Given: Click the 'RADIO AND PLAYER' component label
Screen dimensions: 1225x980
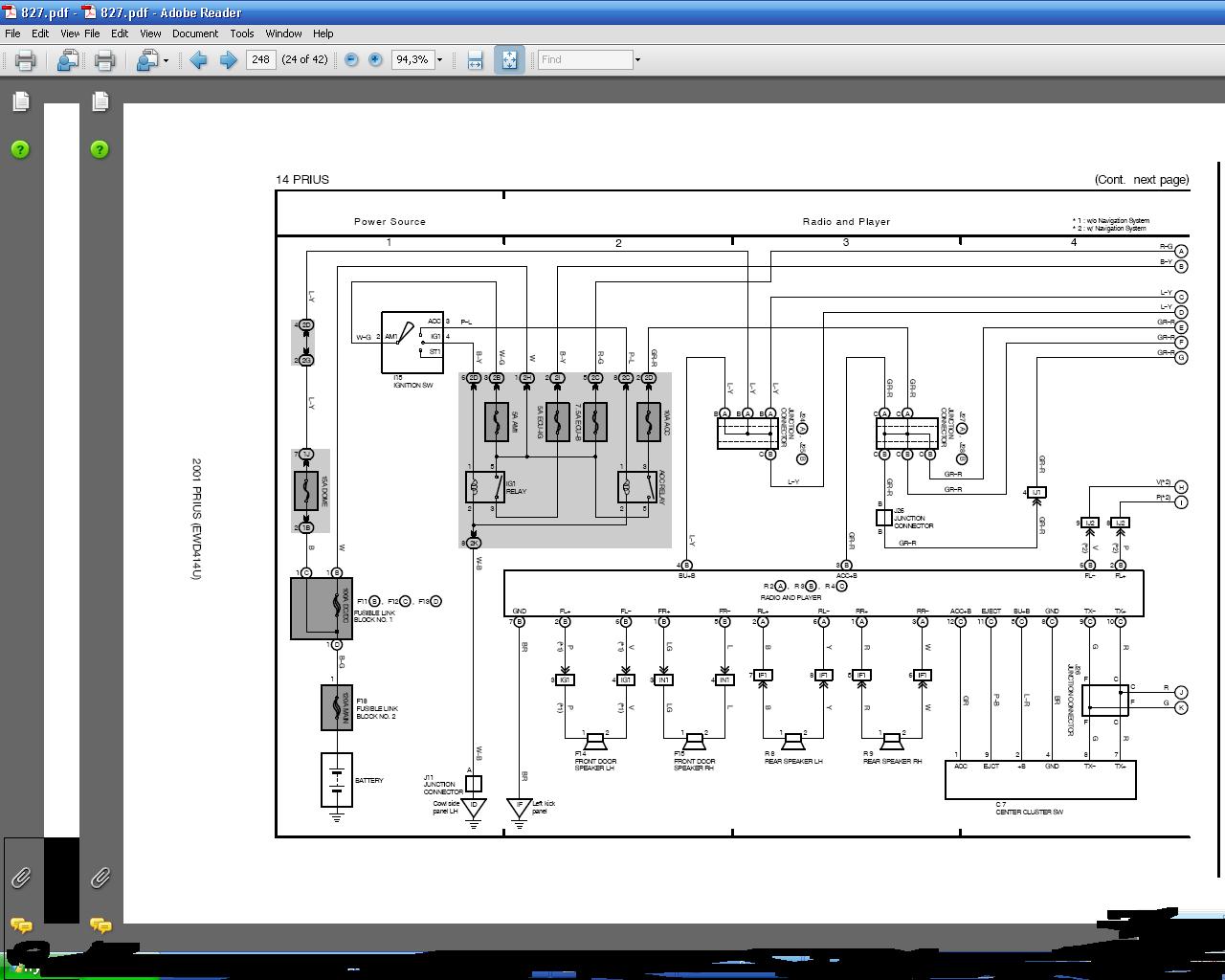Looking at the screenshot, I should pyautogui.click(x=790, y=597).
